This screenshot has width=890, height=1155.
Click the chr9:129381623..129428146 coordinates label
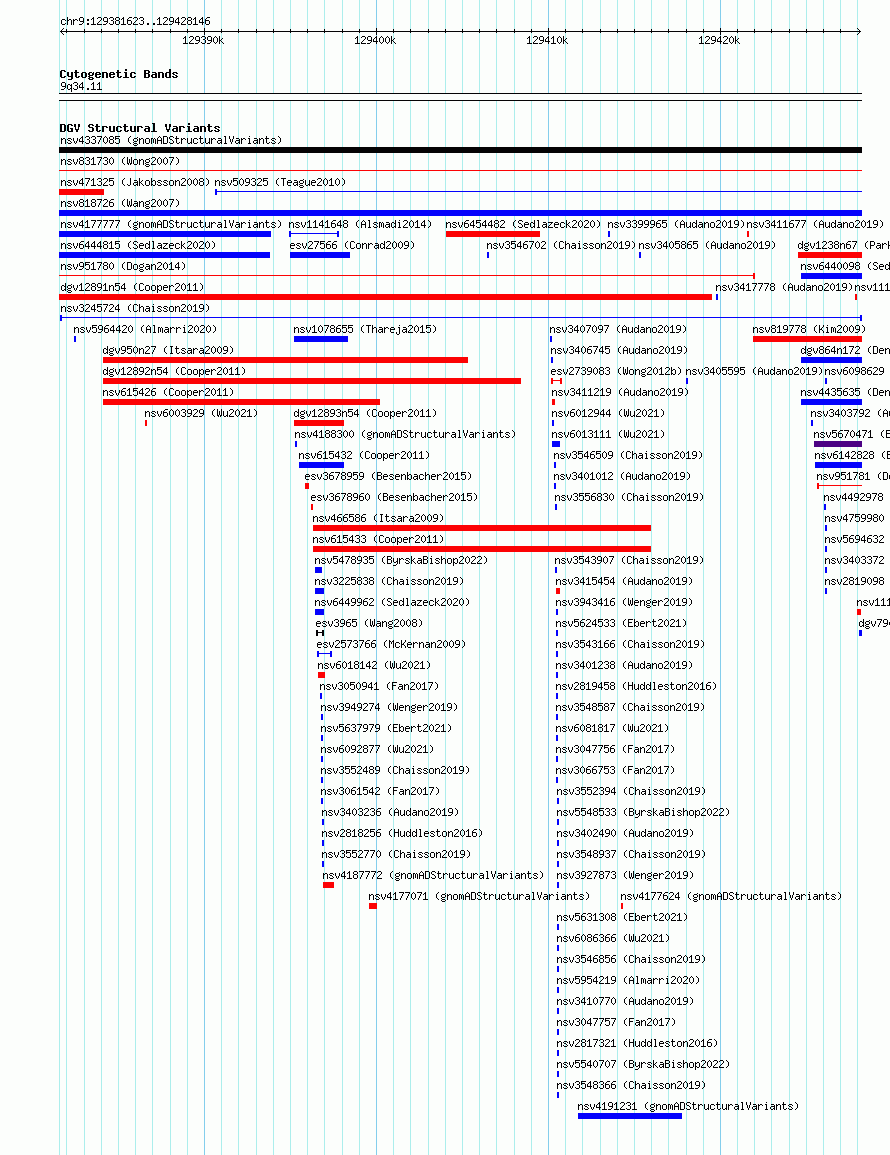pyautogui.click(x=135, y=21)
